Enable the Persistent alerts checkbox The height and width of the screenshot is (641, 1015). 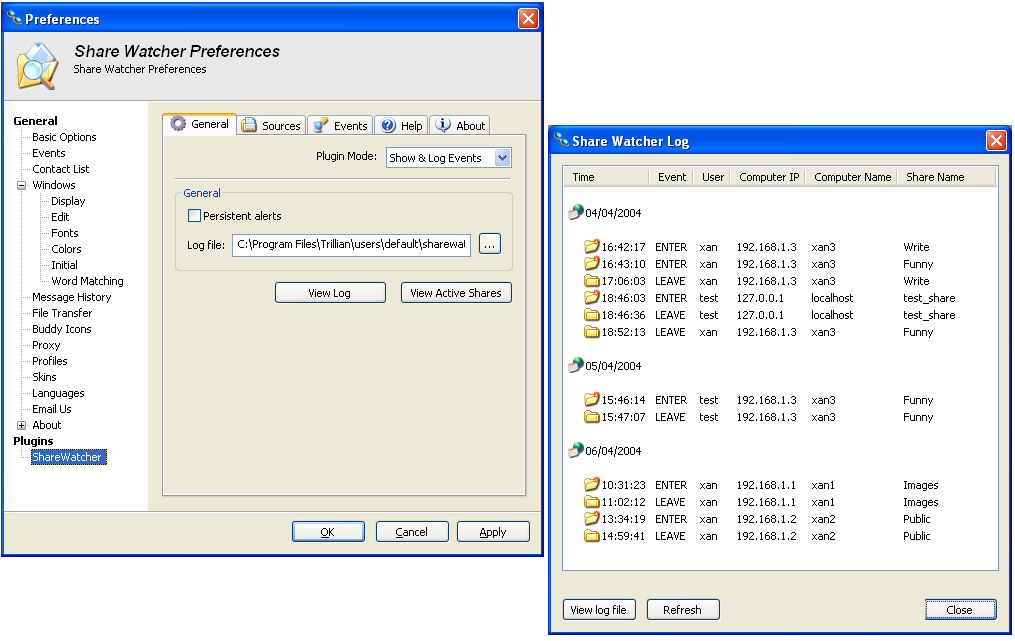point(194,215)
